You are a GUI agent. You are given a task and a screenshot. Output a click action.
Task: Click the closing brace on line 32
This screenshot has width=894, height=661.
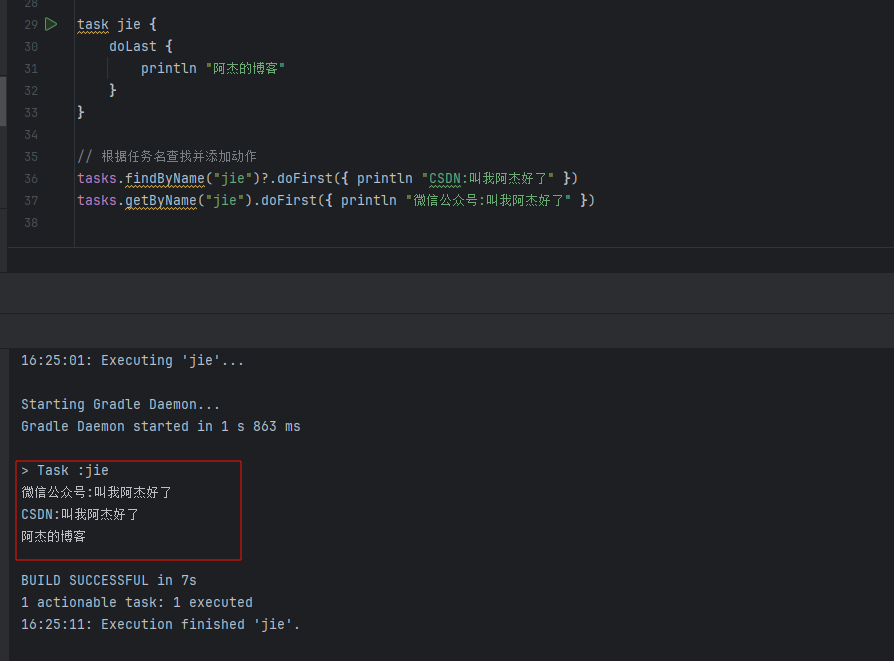(113, 90)
